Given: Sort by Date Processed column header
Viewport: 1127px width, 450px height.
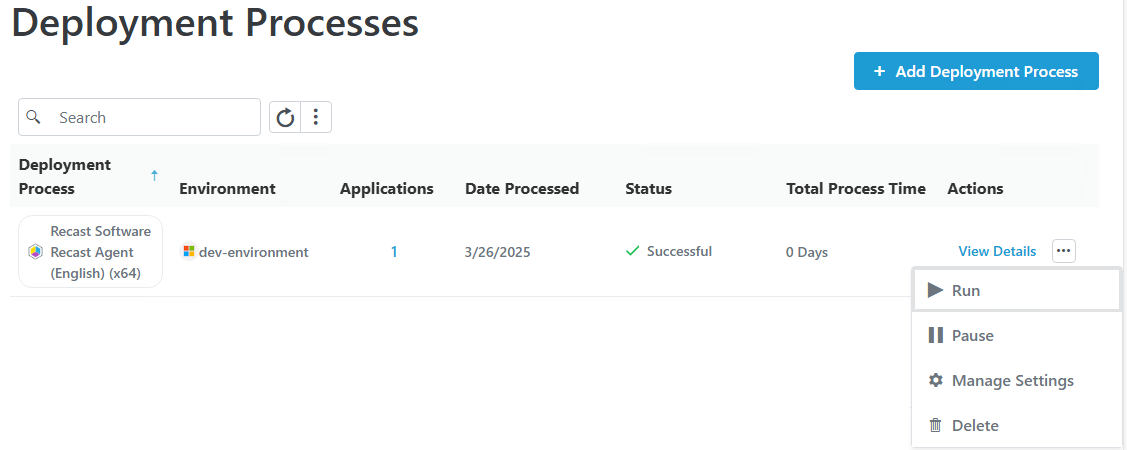Looking at the screenshot, I should coord(521,188).
